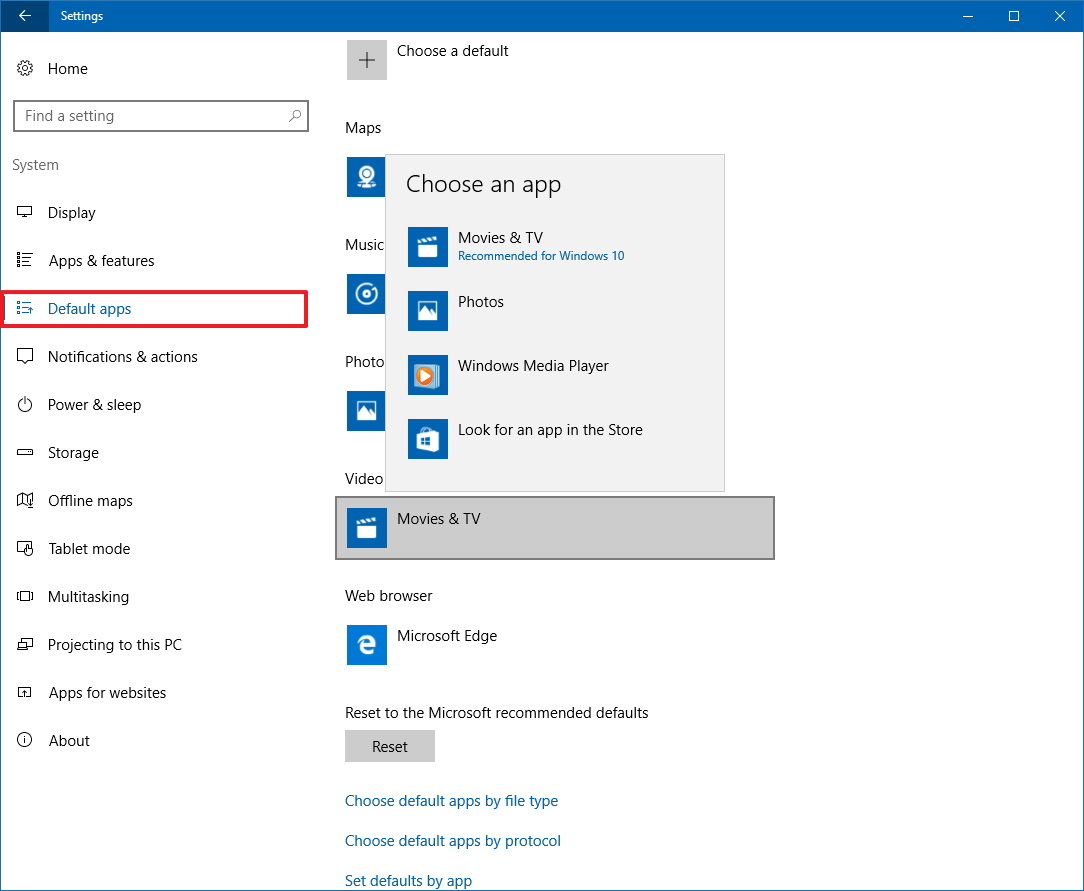The image size is (1084, 891).
Task: Click the Notifications & actions speech bubble icon
Action: coord(25,356)
